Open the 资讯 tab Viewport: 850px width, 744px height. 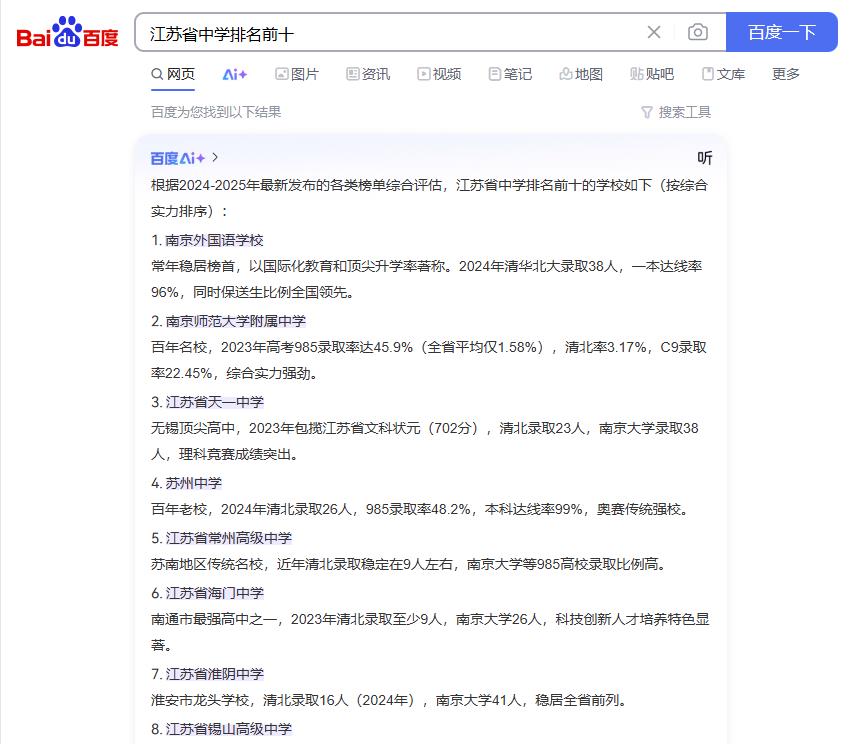tap(368, 74)
